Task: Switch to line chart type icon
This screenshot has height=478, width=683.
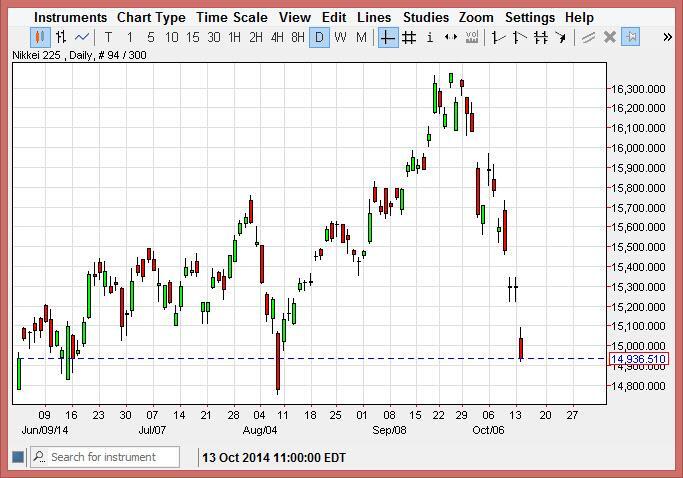Action: pos(82,38)
